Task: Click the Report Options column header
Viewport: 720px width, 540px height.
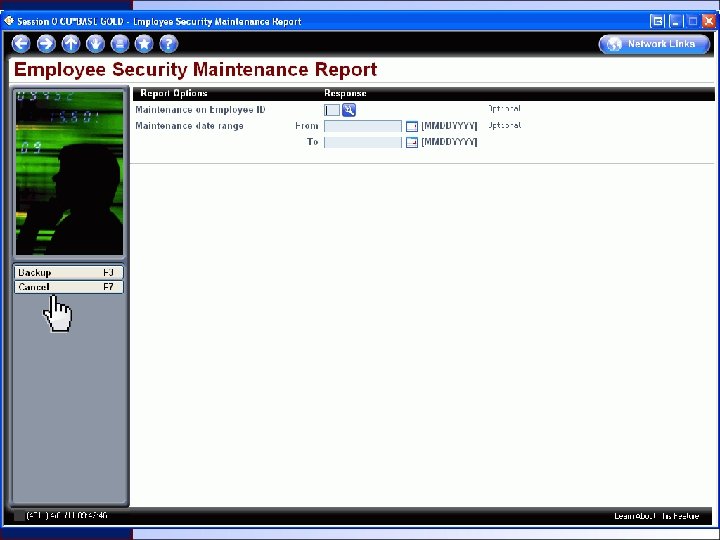Action: point(174,93)
